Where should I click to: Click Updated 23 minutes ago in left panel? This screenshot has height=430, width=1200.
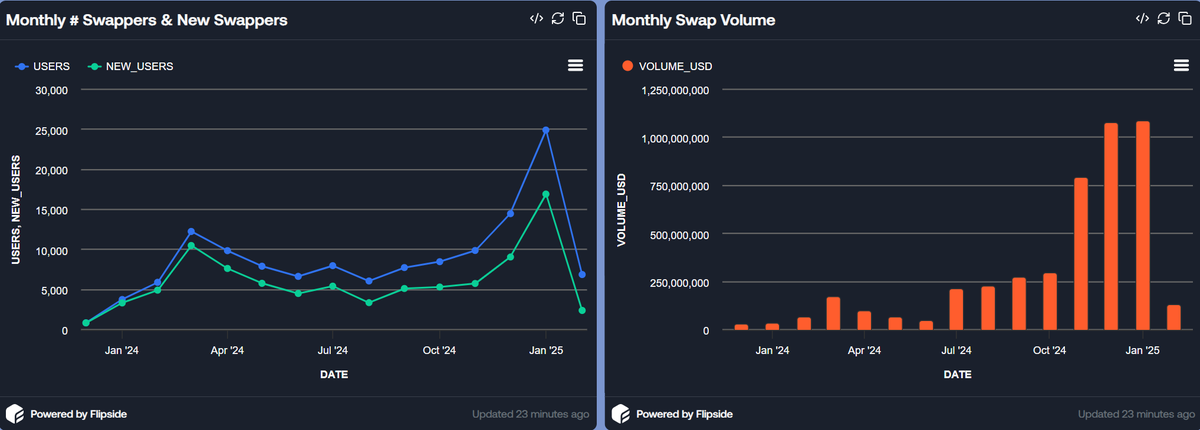click(x=530, y=414)
